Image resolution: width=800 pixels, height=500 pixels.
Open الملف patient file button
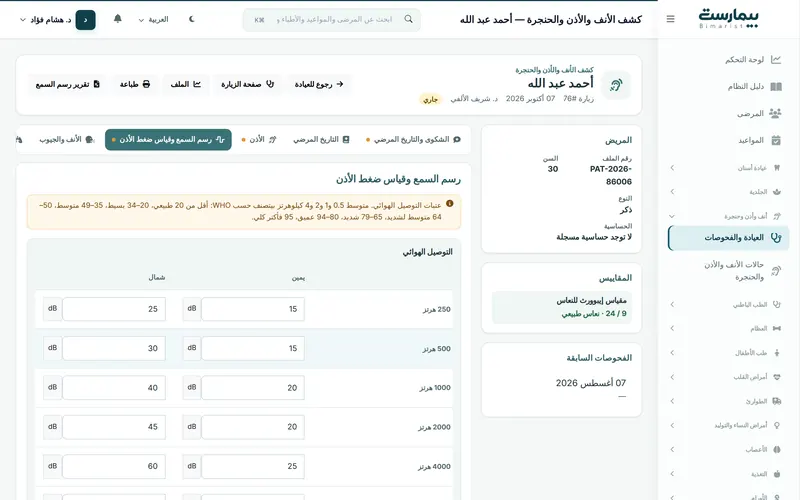pyautogui.click(x=185, y=84)
